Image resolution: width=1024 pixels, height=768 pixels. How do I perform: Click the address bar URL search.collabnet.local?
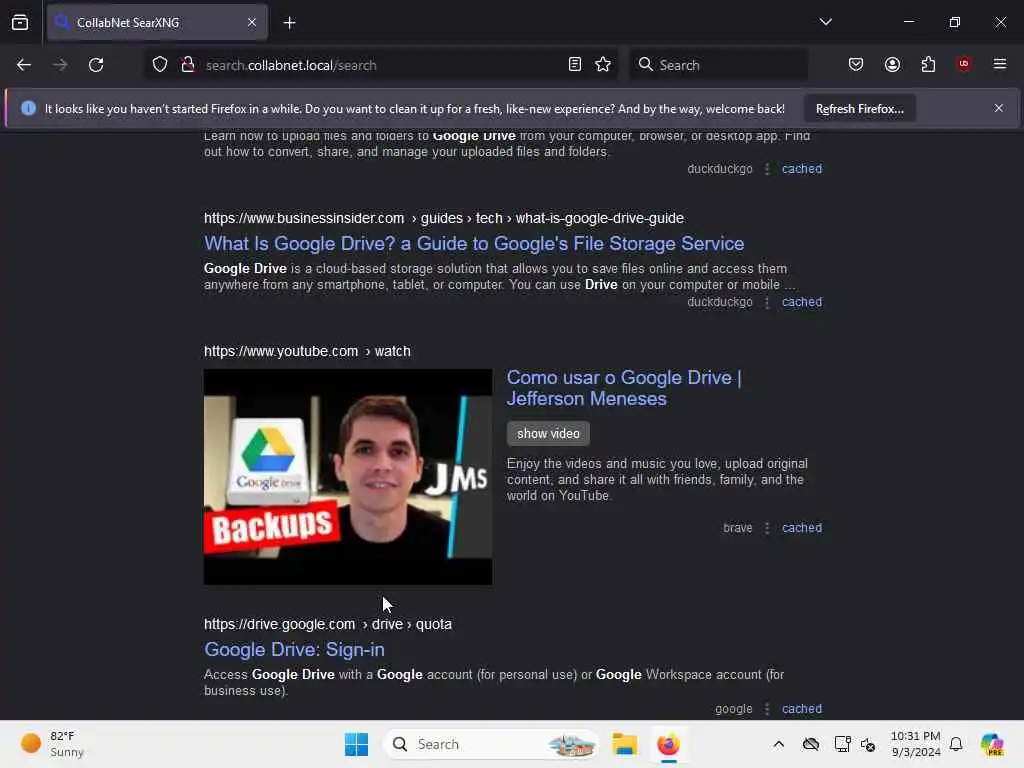click(291, 65)
